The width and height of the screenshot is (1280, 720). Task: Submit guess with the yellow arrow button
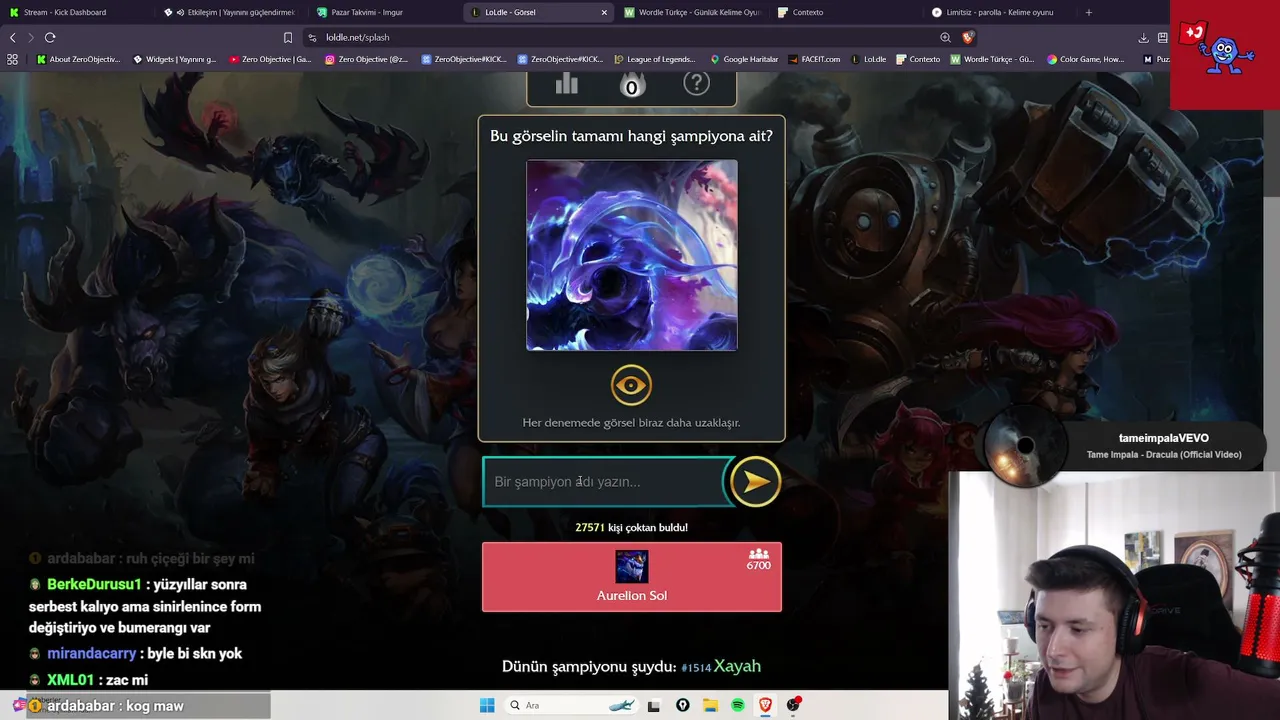755,482
